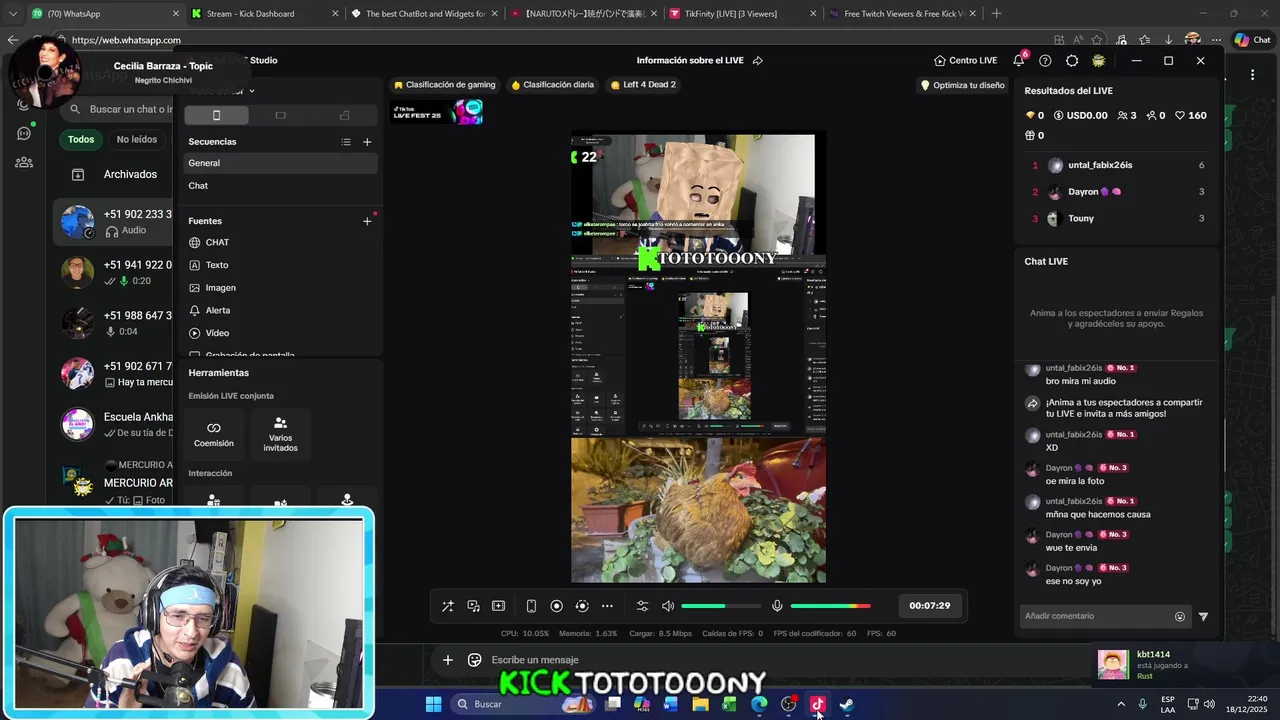
Task: Open the magic wand effects tool
Action: (x=448, y=606)
